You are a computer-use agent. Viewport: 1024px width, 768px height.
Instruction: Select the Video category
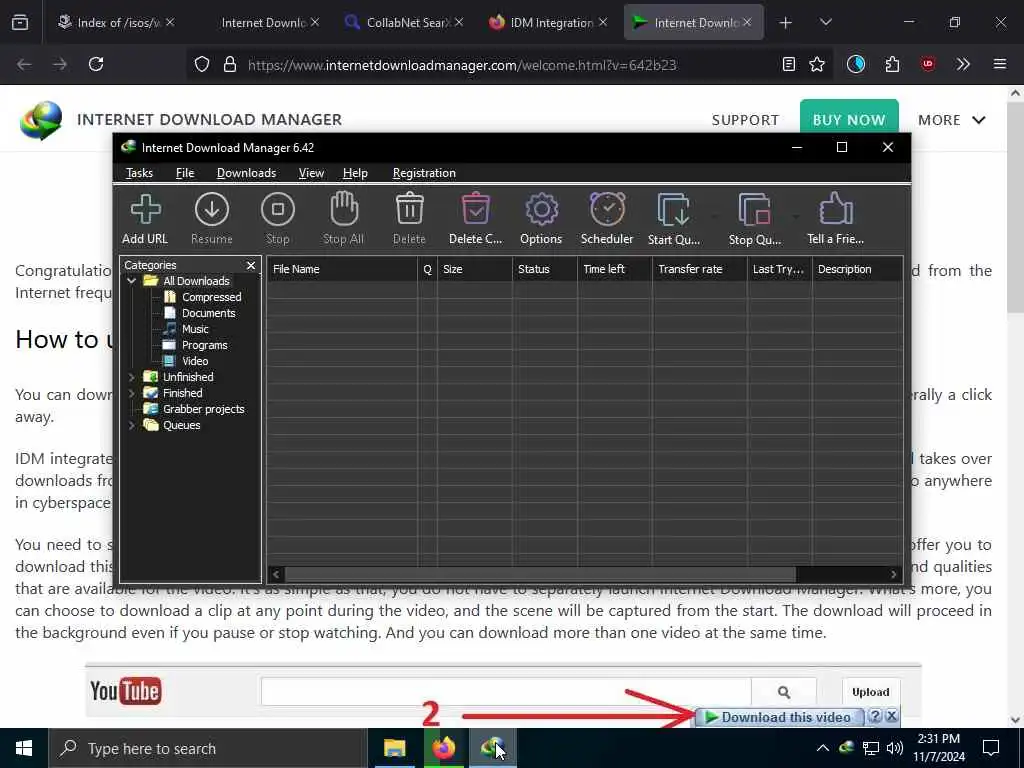click(x=195, y=361)
